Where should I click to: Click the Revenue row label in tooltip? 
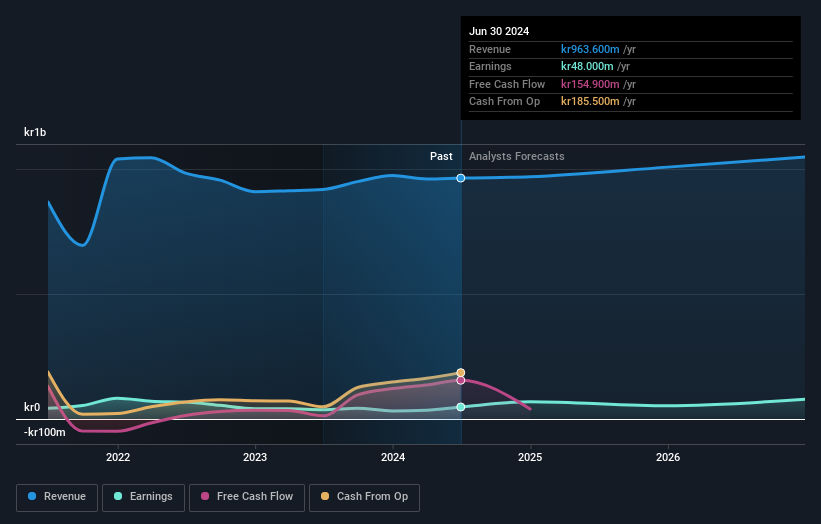click(490, 49)
